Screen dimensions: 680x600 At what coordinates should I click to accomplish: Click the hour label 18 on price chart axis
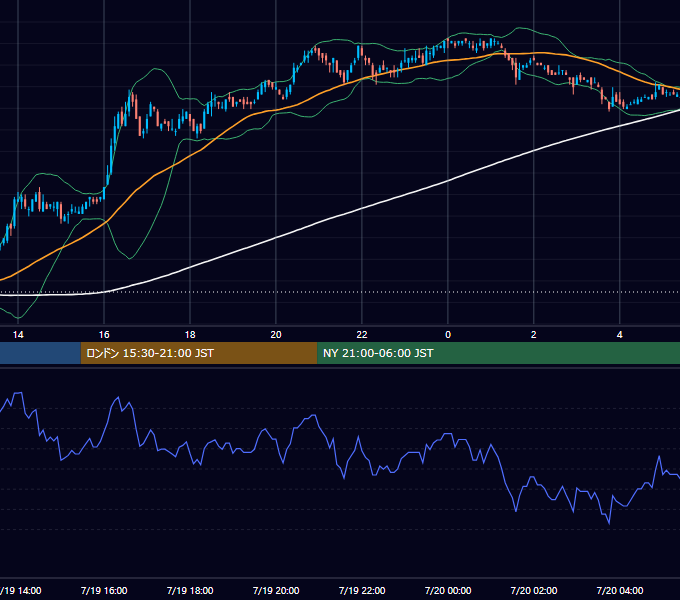(x=190, y=335)
